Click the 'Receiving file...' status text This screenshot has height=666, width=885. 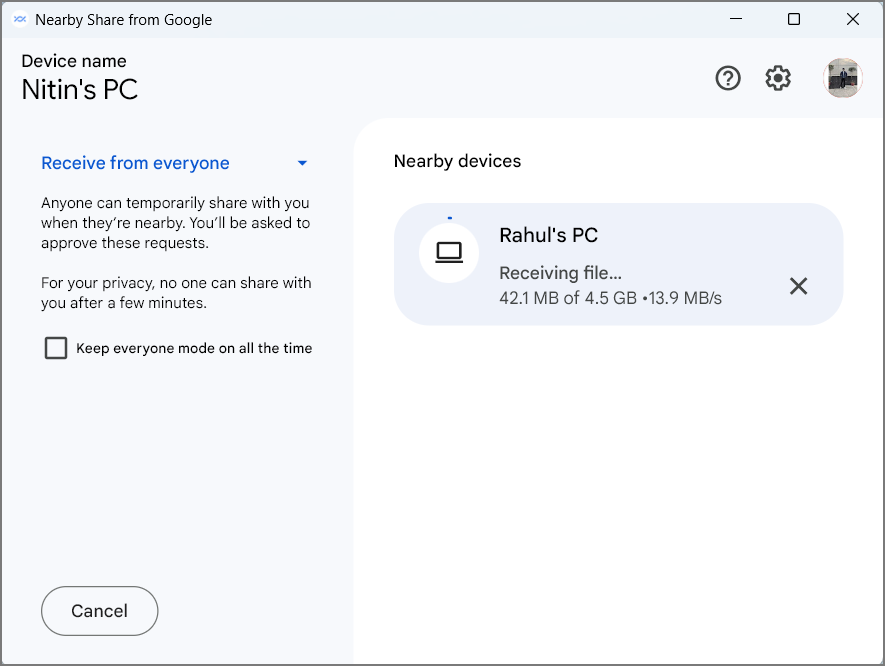(560, 273)
